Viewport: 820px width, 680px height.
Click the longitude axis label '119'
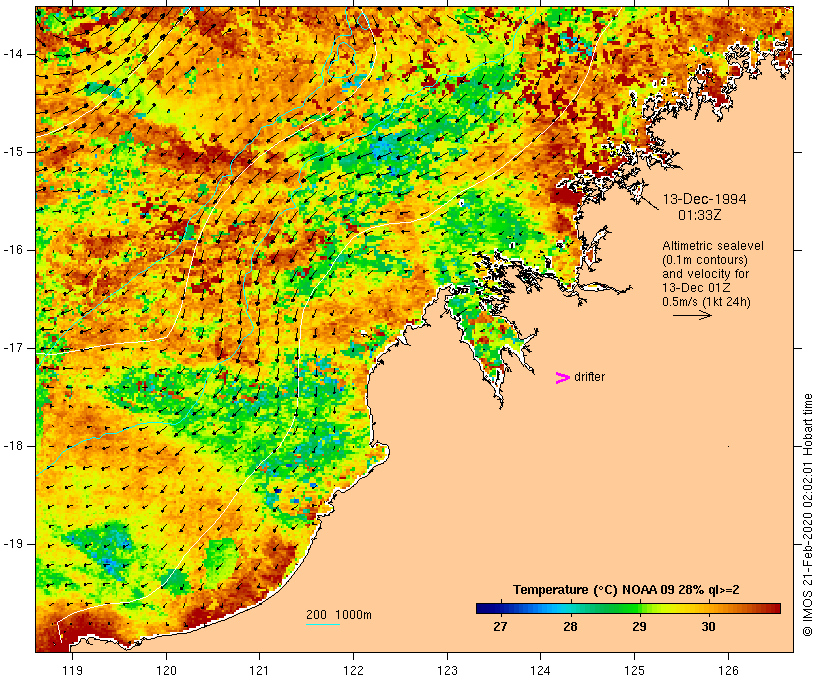click(x=72, y=670)
